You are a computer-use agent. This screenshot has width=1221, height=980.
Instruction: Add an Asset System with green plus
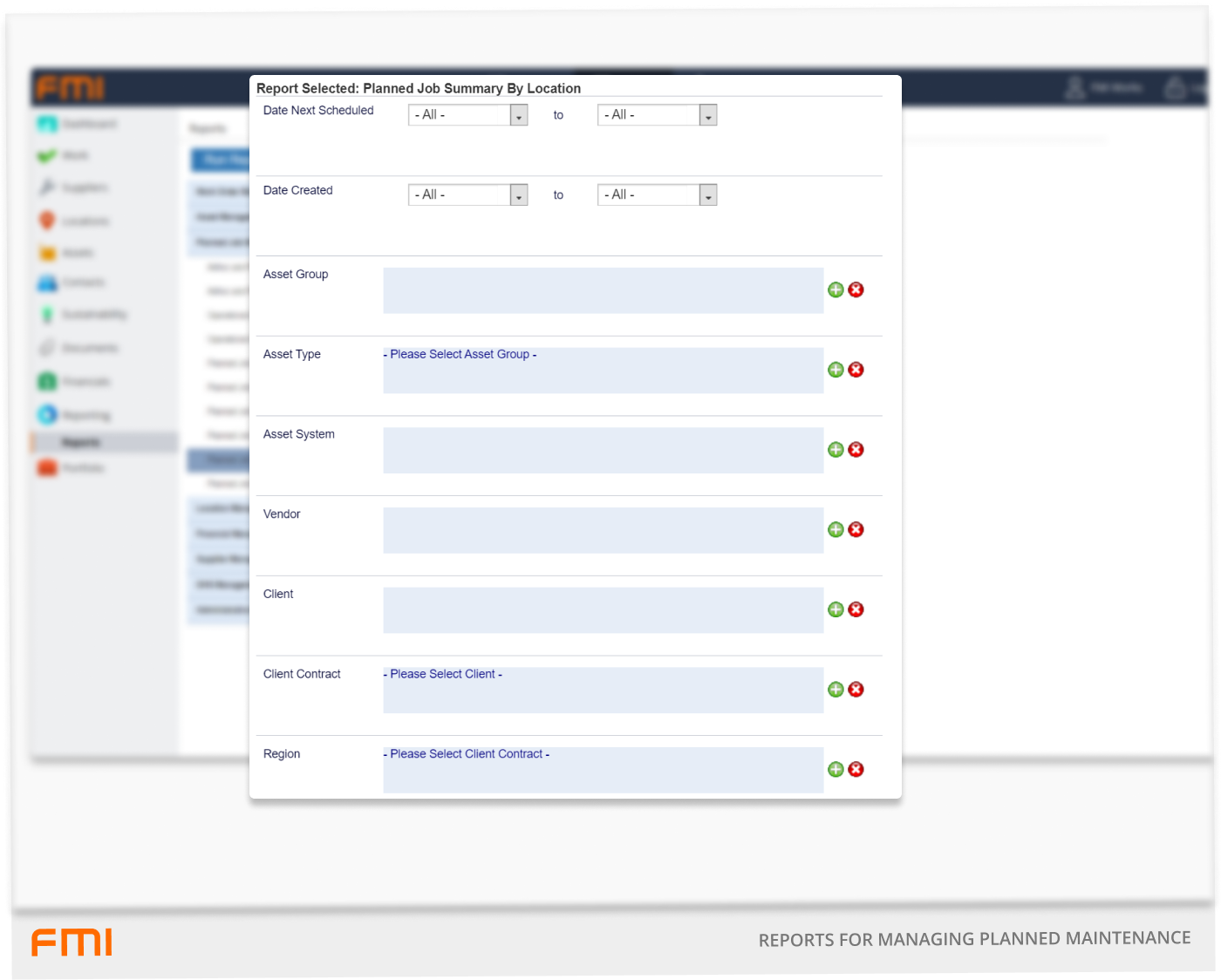pos(836,450)
